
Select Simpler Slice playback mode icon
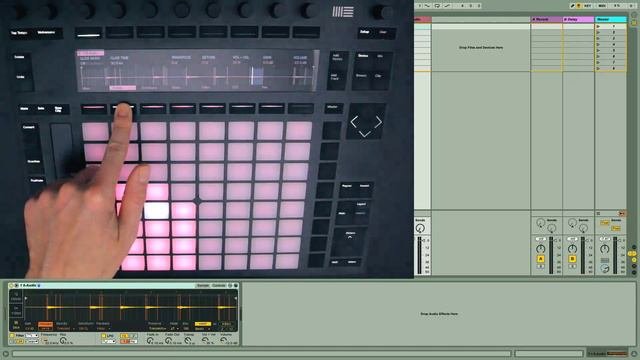16,324
